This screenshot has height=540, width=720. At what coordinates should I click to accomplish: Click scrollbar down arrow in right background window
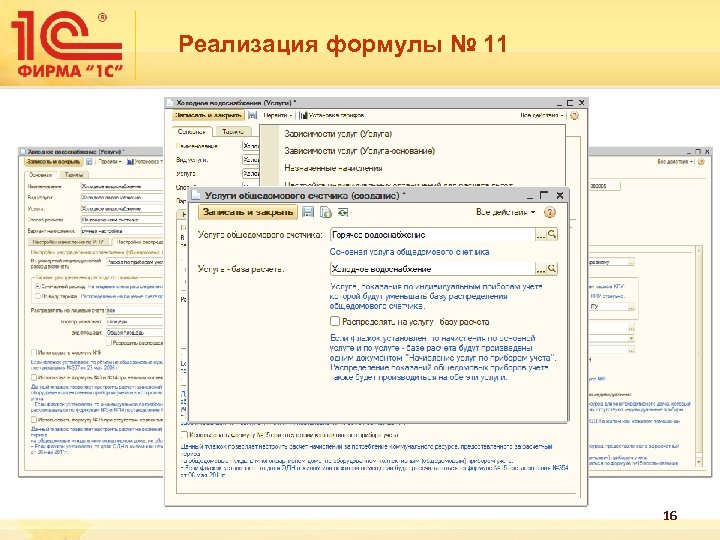point(699,462)
